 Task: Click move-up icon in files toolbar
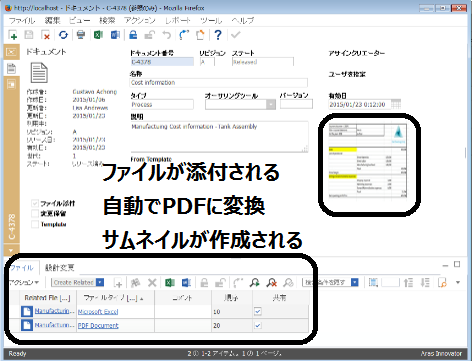tap(408, 283)
